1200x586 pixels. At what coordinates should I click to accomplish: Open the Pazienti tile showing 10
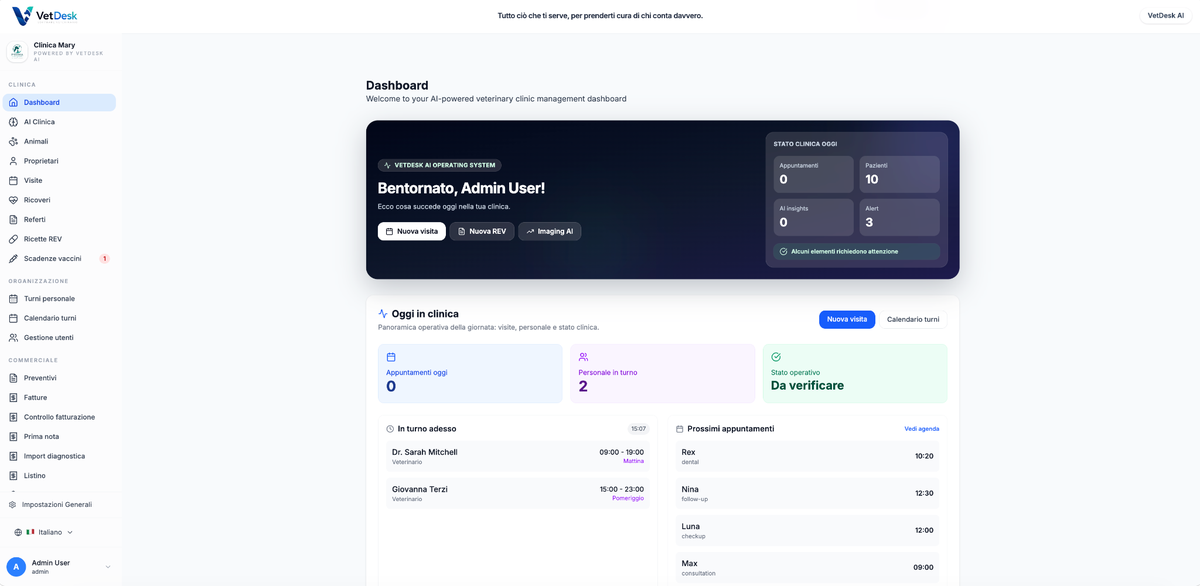coord(900,174)
